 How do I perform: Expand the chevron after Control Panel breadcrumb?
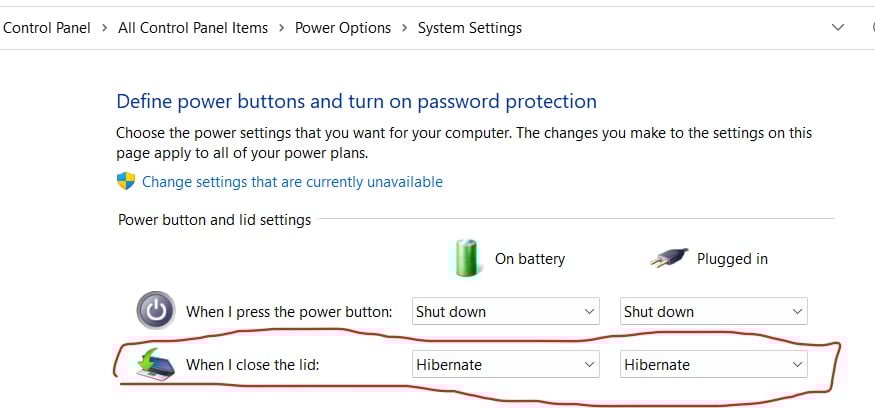[105, 28]
